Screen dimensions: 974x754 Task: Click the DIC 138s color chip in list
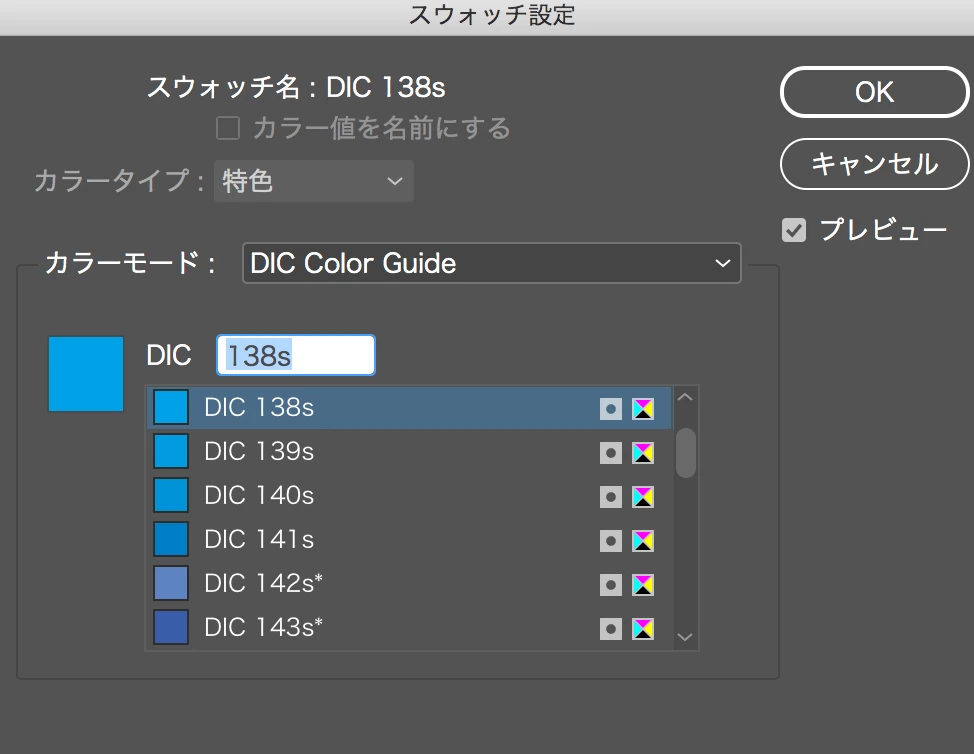tap(171, 407)
